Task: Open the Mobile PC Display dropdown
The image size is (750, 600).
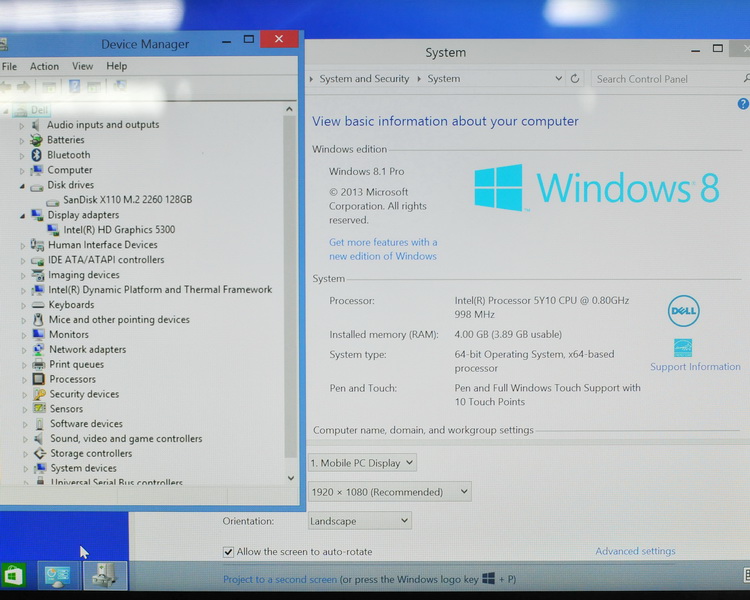Action: click(362, 463)
